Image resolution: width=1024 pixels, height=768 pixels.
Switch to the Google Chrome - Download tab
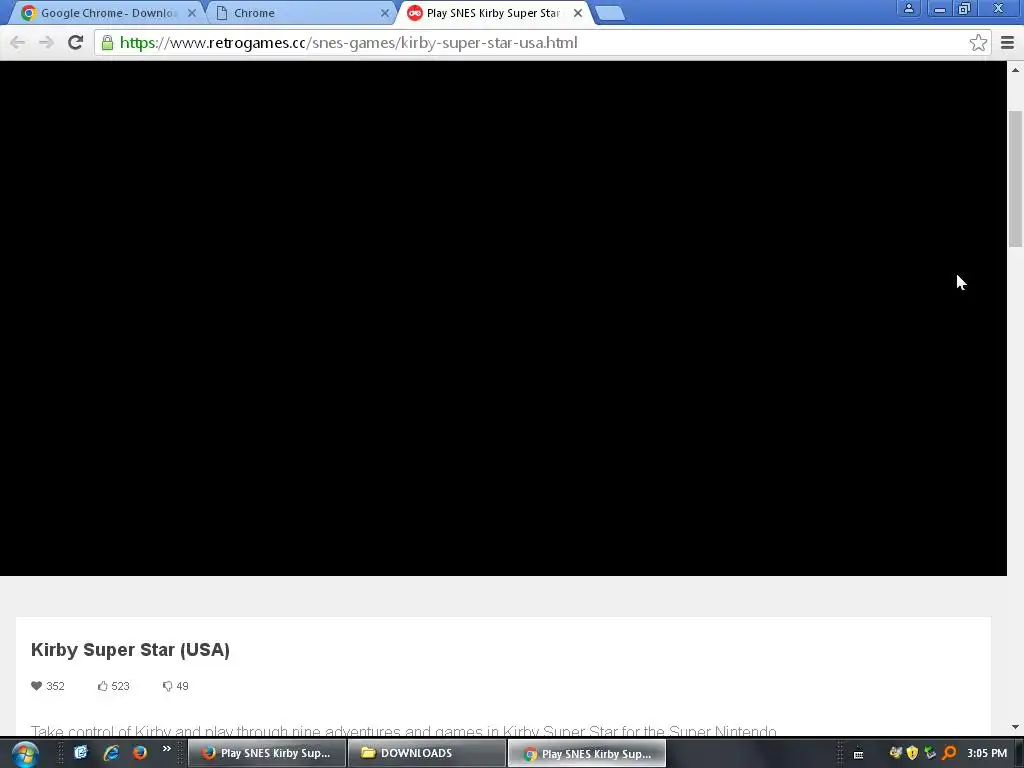[108, 13]
